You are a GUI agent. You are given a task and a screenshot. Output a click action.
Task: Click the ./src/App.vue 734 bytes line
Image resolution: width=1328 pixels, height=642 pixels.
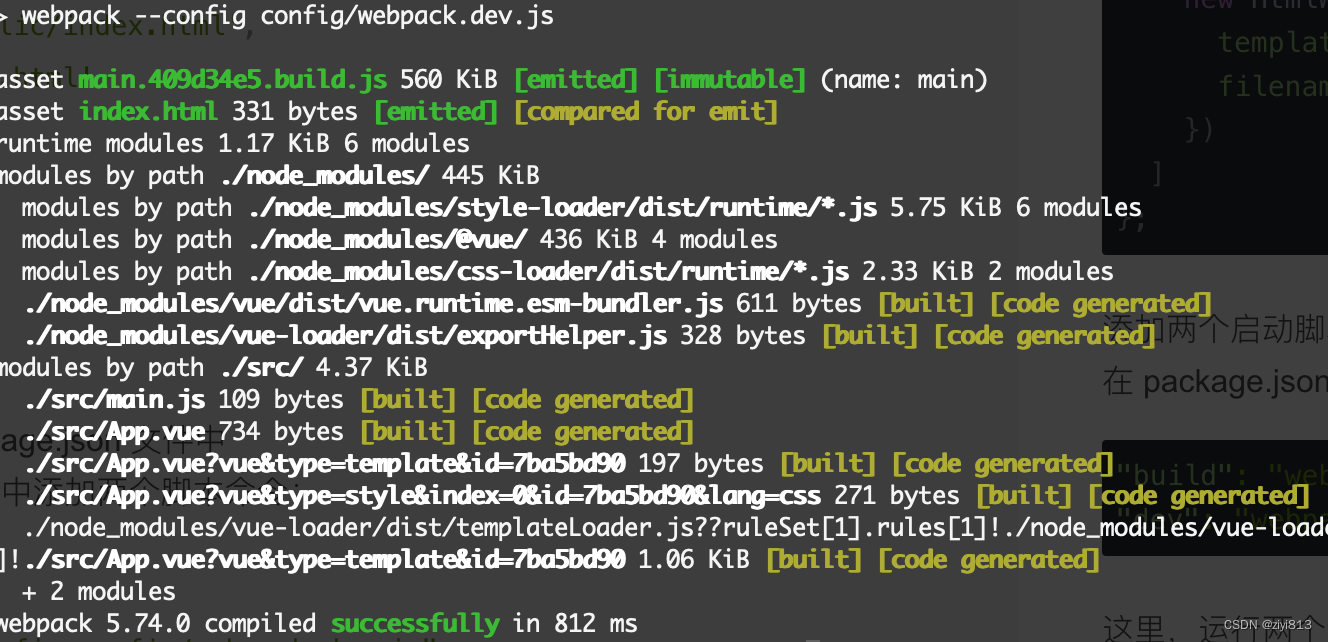tap(357, 431)
